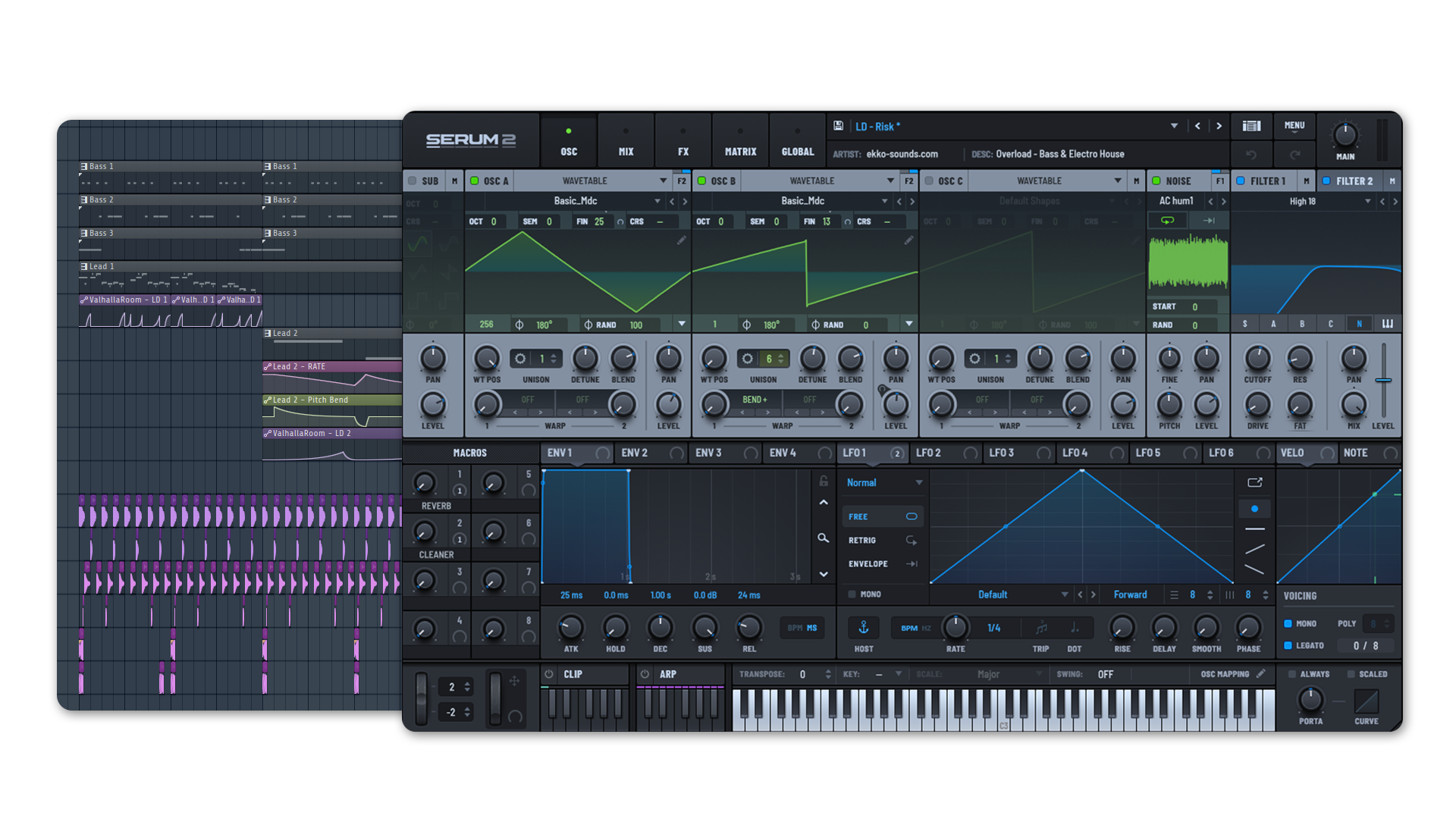Screen dimensions: 1456x819
Task: Click the porta curve shape box
Action: point(1367,701)
